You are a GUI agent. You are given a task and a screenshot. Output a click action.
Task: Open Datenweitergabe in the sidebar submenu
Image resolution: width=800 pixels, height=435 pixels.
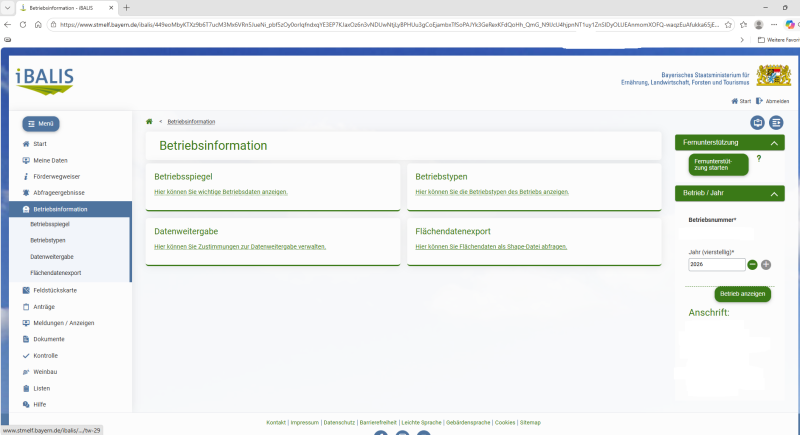51,257
